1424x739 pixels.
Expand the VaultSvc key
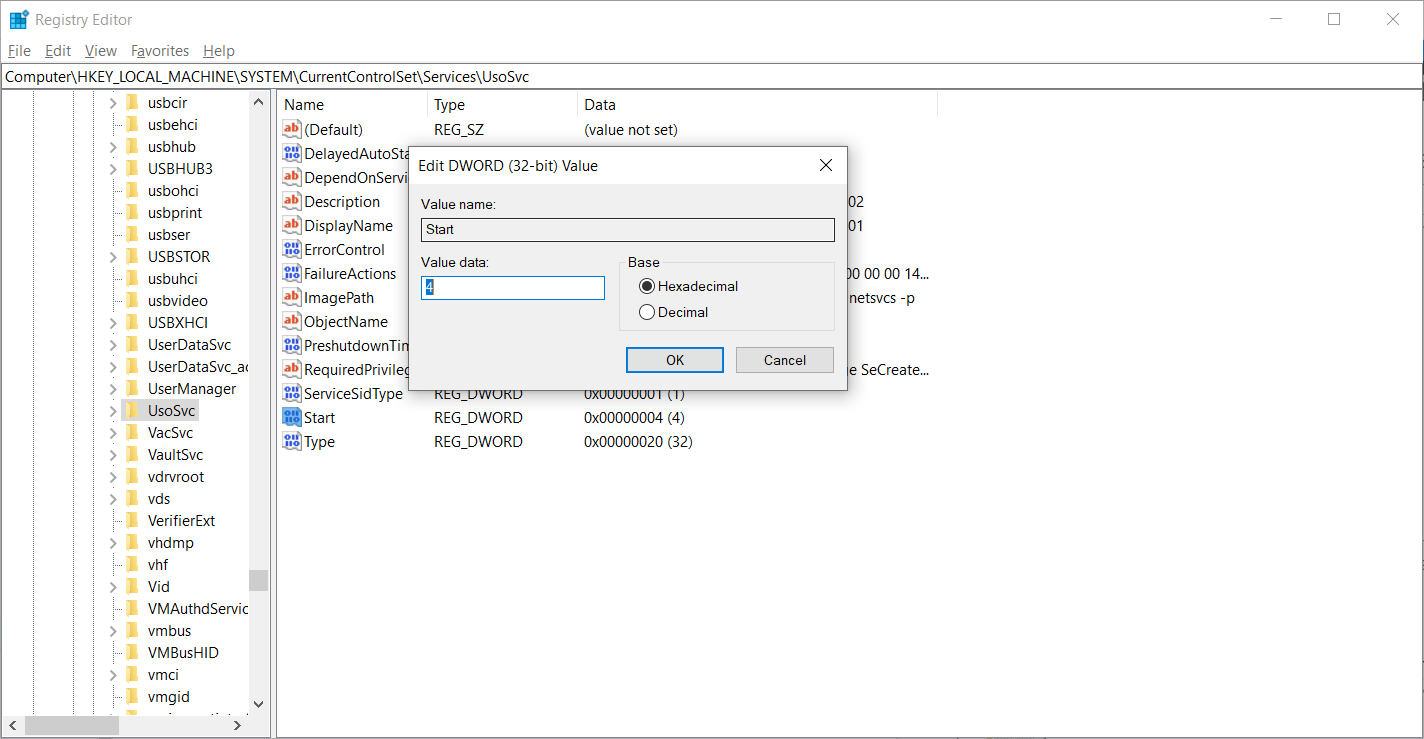pyautogui.click(x=113, y=454)
